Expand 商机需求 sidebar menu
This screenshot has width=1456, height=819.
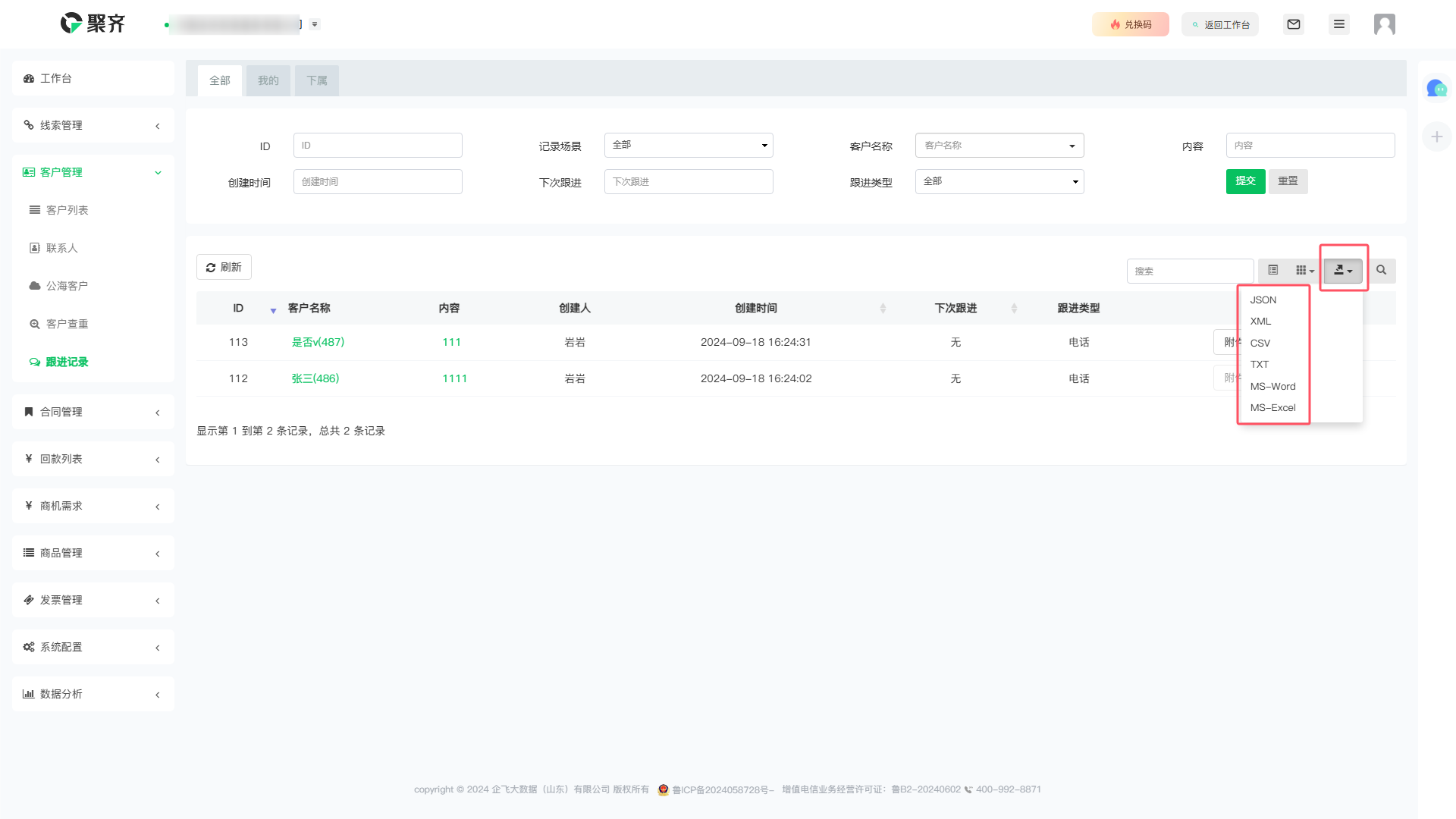[93, 506]
